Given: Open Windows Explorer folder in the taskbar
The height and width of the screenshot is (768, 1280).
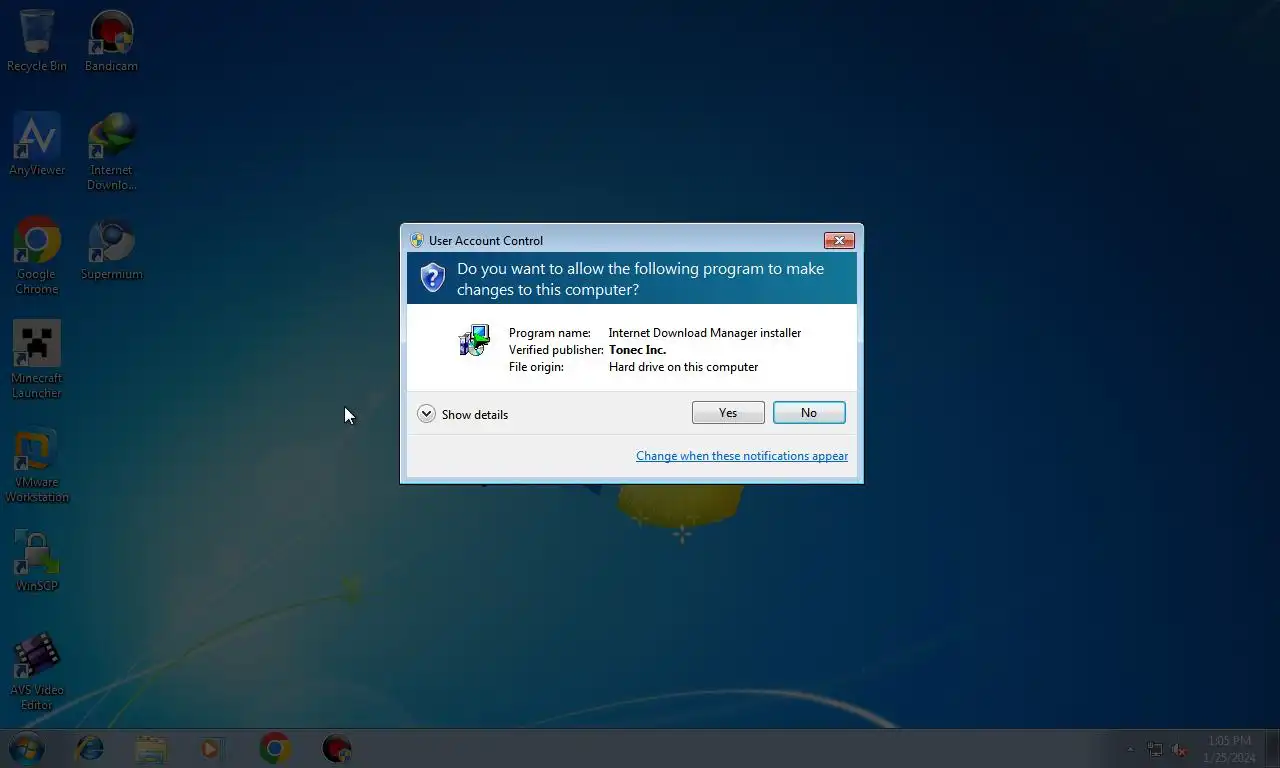Looking at the screenshot, I should pyautogui.click(x=151, y=748).
